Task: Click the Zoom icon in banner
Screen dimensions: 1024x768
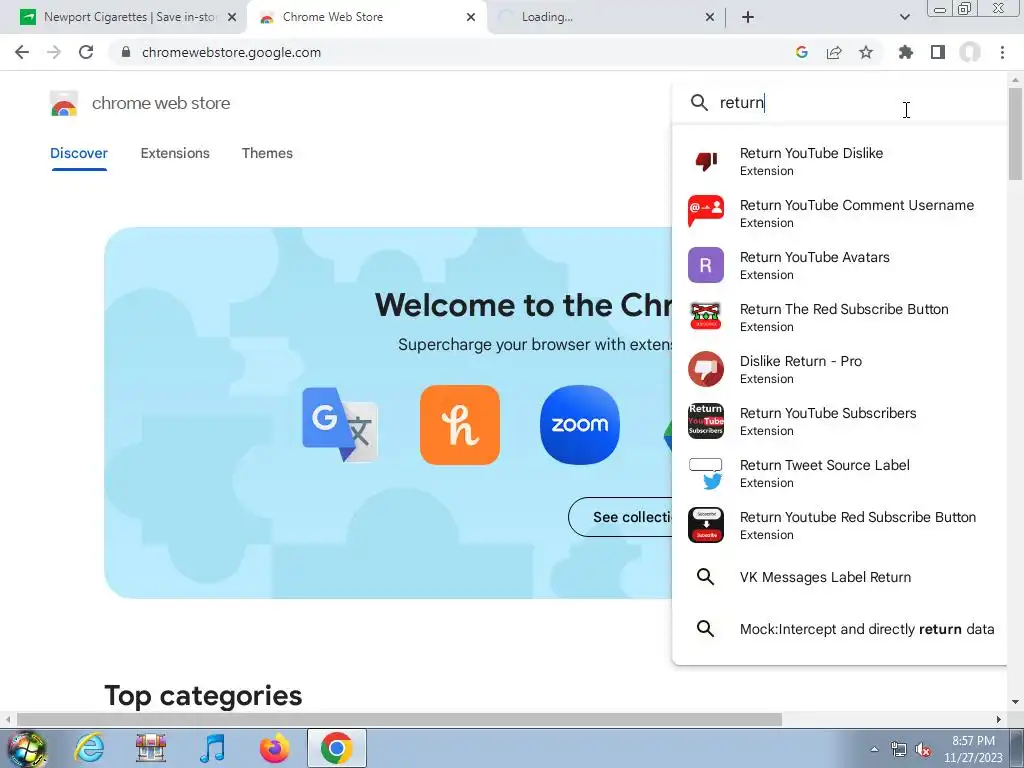Action: tap(580, 425)
